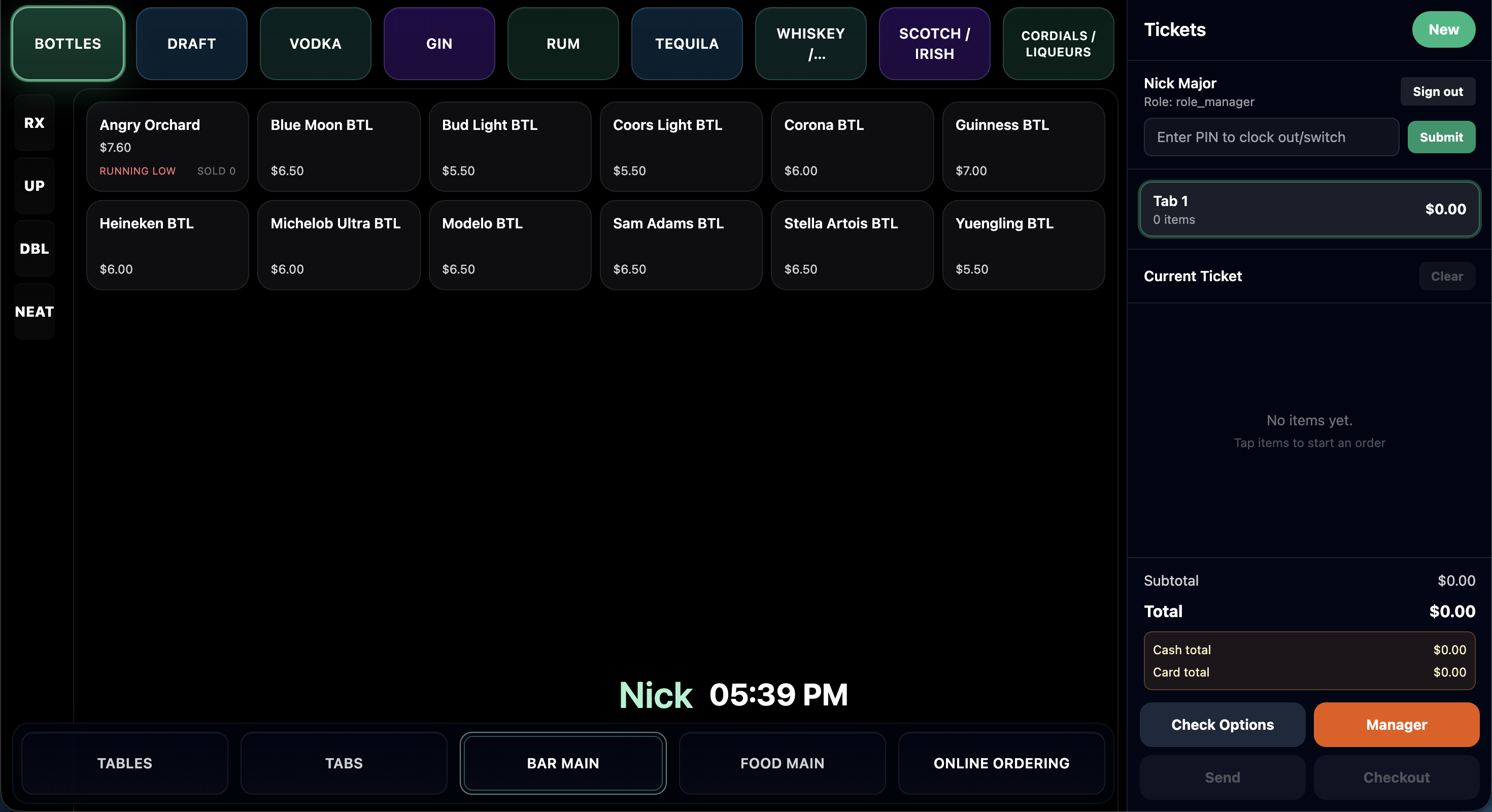
Task: Open Check Options
Action: click(1222, 725)
